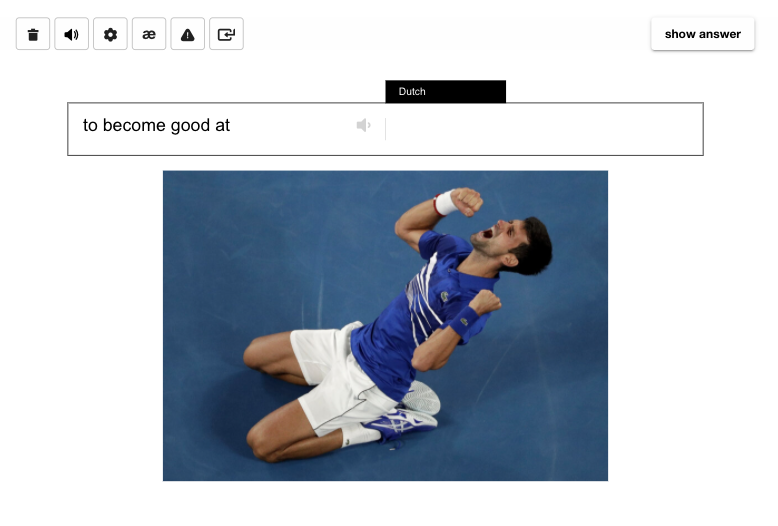This screenshot has height=526, width=778.
Task: Open card preferences with the cog button
Action: click(x=110, y=34)
